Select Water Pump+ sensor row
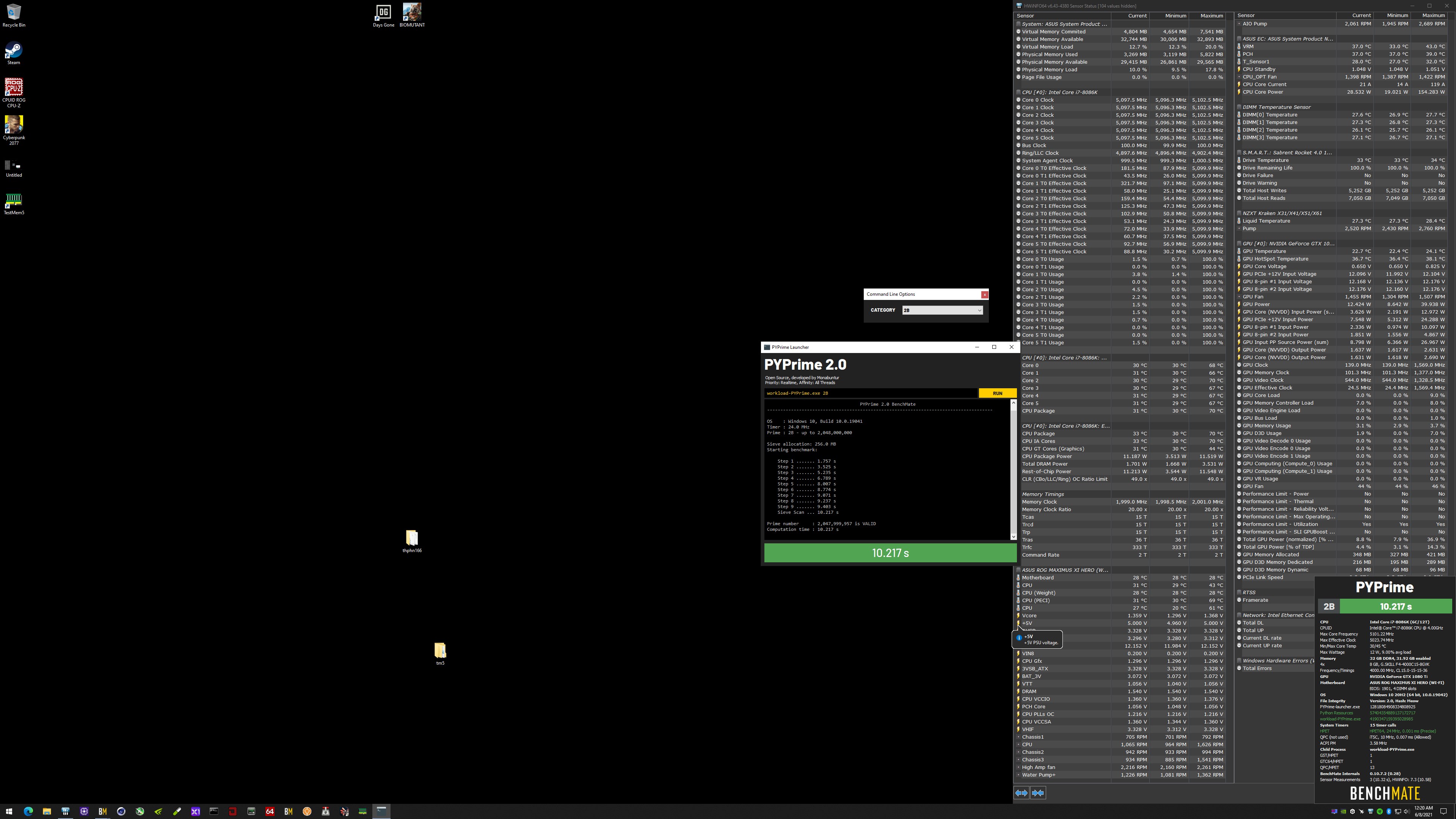 click(x=1120, y=775)
